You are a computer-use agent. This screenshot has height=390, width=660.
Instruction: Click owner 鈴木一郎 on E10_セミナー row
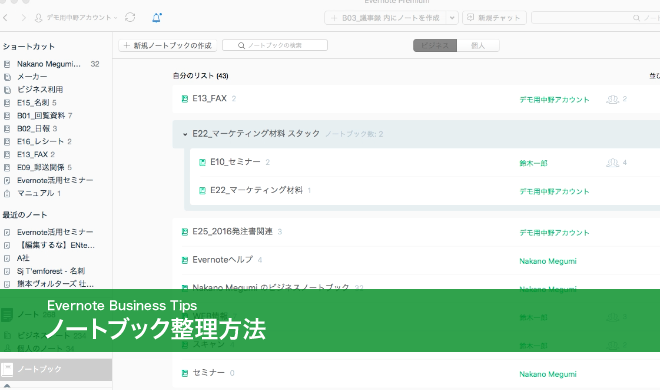[533, 163]
